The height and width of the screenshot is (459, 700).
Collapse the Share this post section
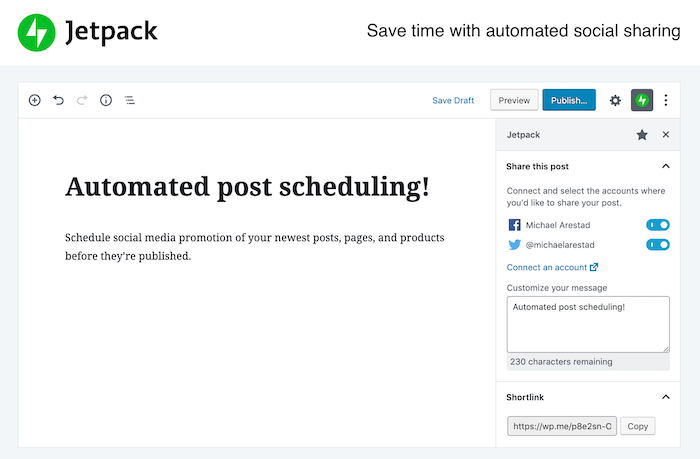(x=666, y=166)
